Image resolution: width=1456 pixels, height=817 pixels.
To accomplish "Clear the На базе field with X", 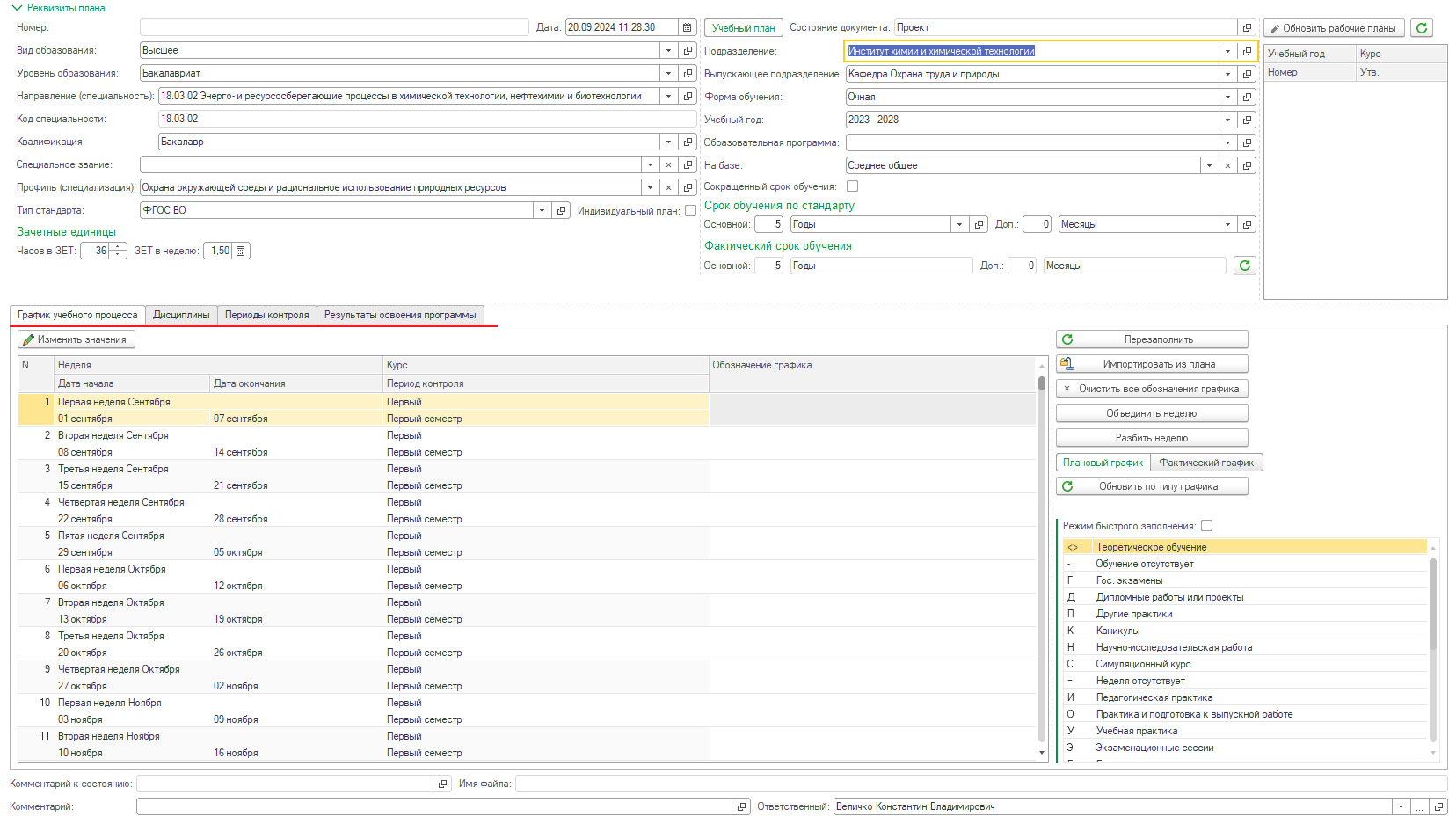I will pos(1227,165).
